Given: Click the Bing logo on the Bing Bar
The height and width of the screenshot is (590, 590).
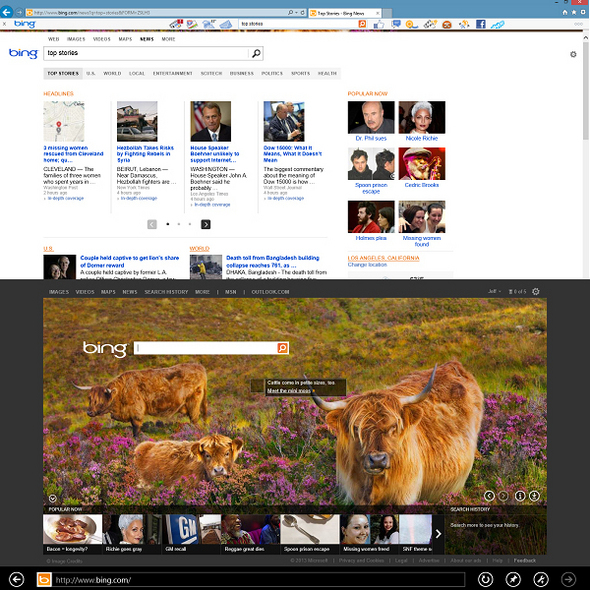Looking at the screenshot, I should [24, 24].
